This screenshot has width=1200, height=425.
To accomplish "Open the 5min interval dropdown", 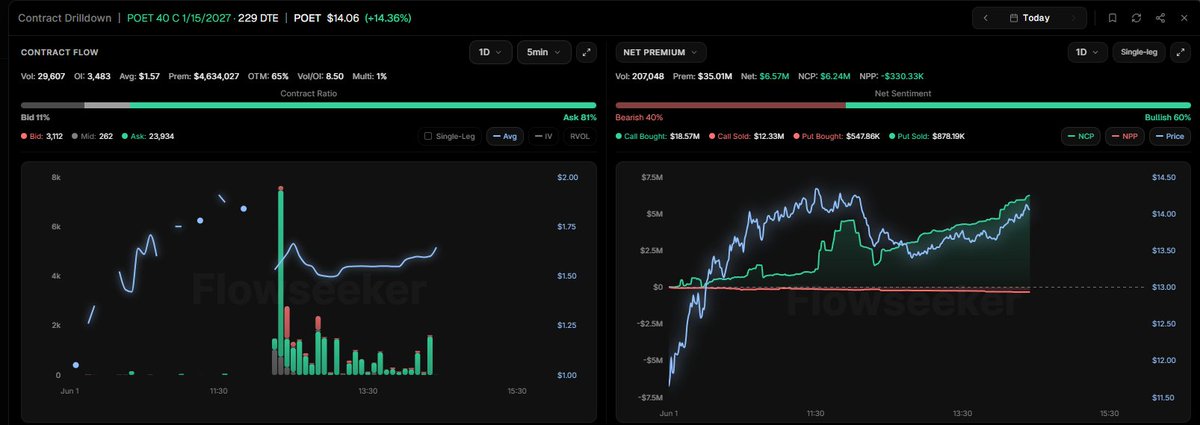I will [543, 52].
